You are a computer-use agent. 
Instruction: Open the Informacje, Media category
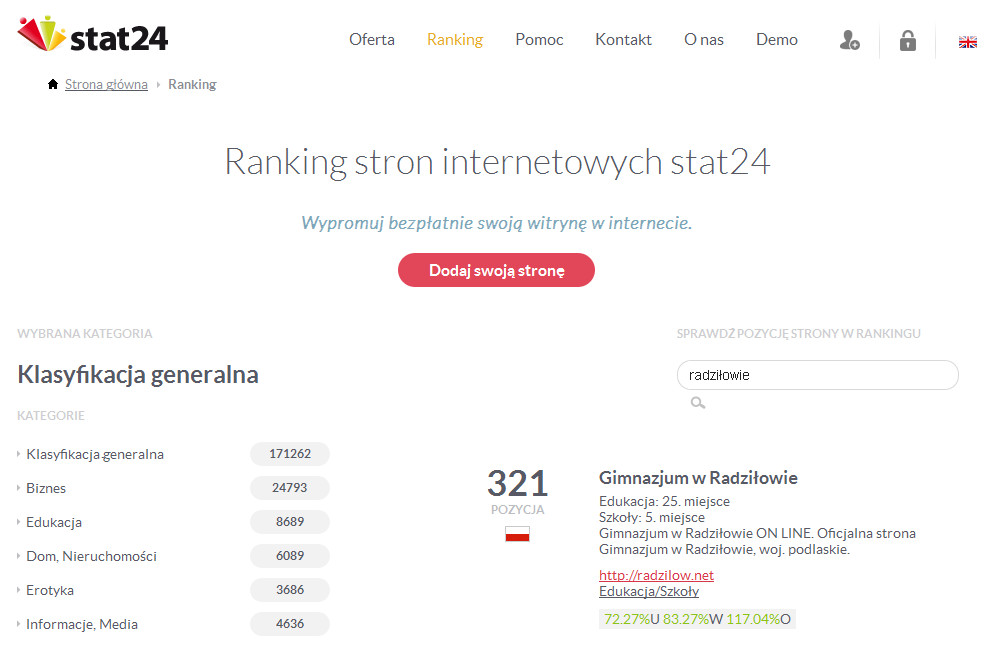82,624
